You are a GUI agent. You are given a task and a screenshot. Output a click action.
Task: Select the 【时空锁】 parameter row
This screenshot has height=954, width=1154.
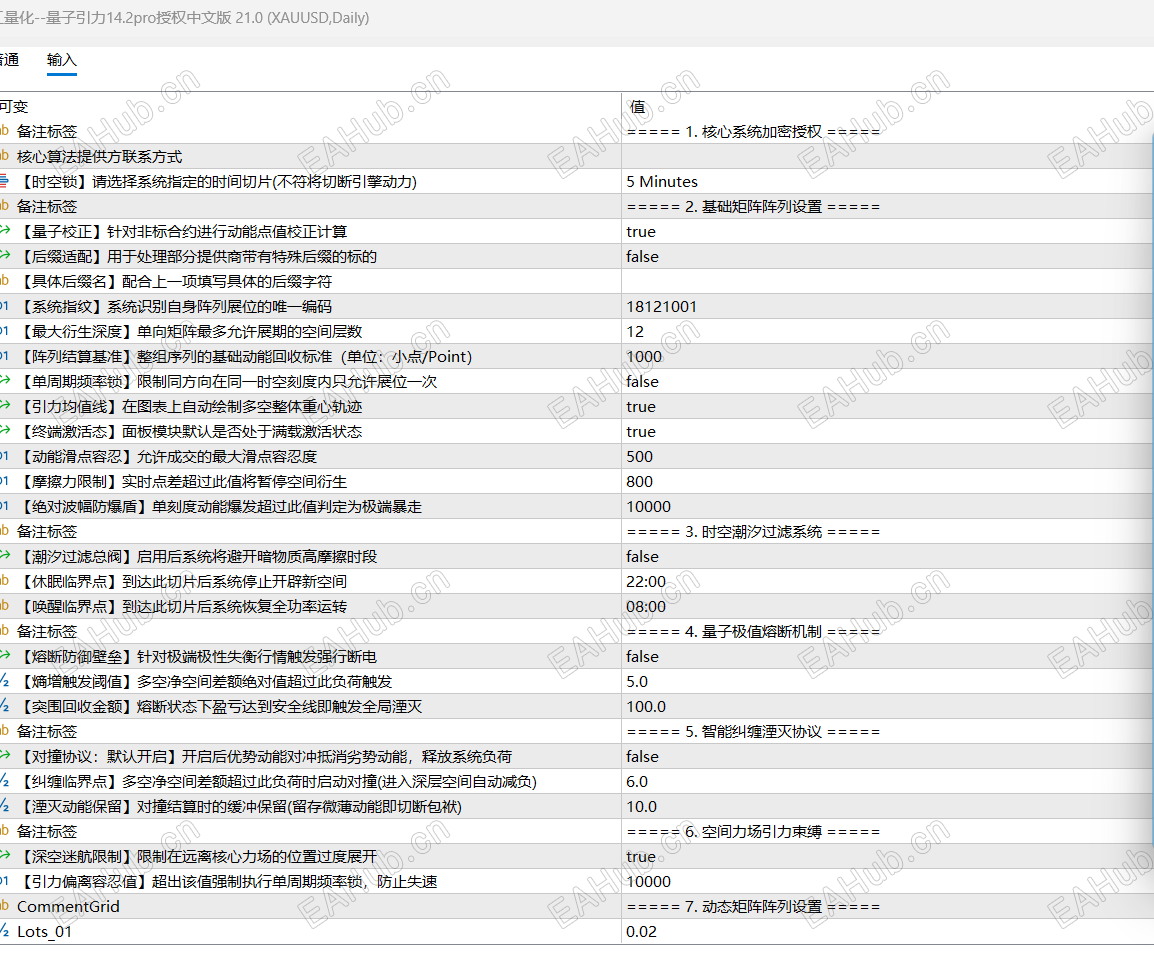click(576, 182)
